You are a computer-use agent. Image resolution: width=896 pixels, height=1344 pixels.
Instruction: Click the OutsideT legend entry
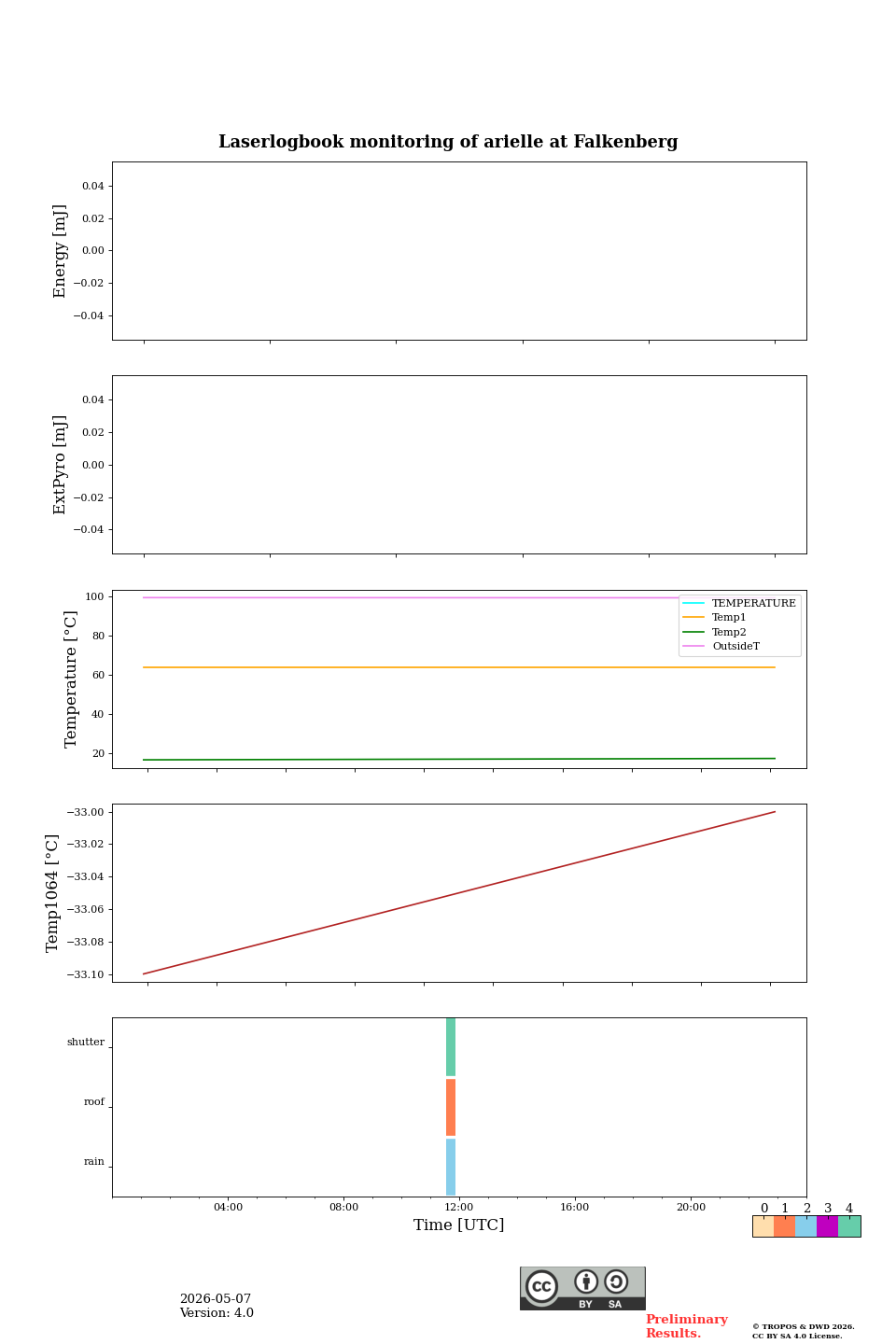(721, 647)
